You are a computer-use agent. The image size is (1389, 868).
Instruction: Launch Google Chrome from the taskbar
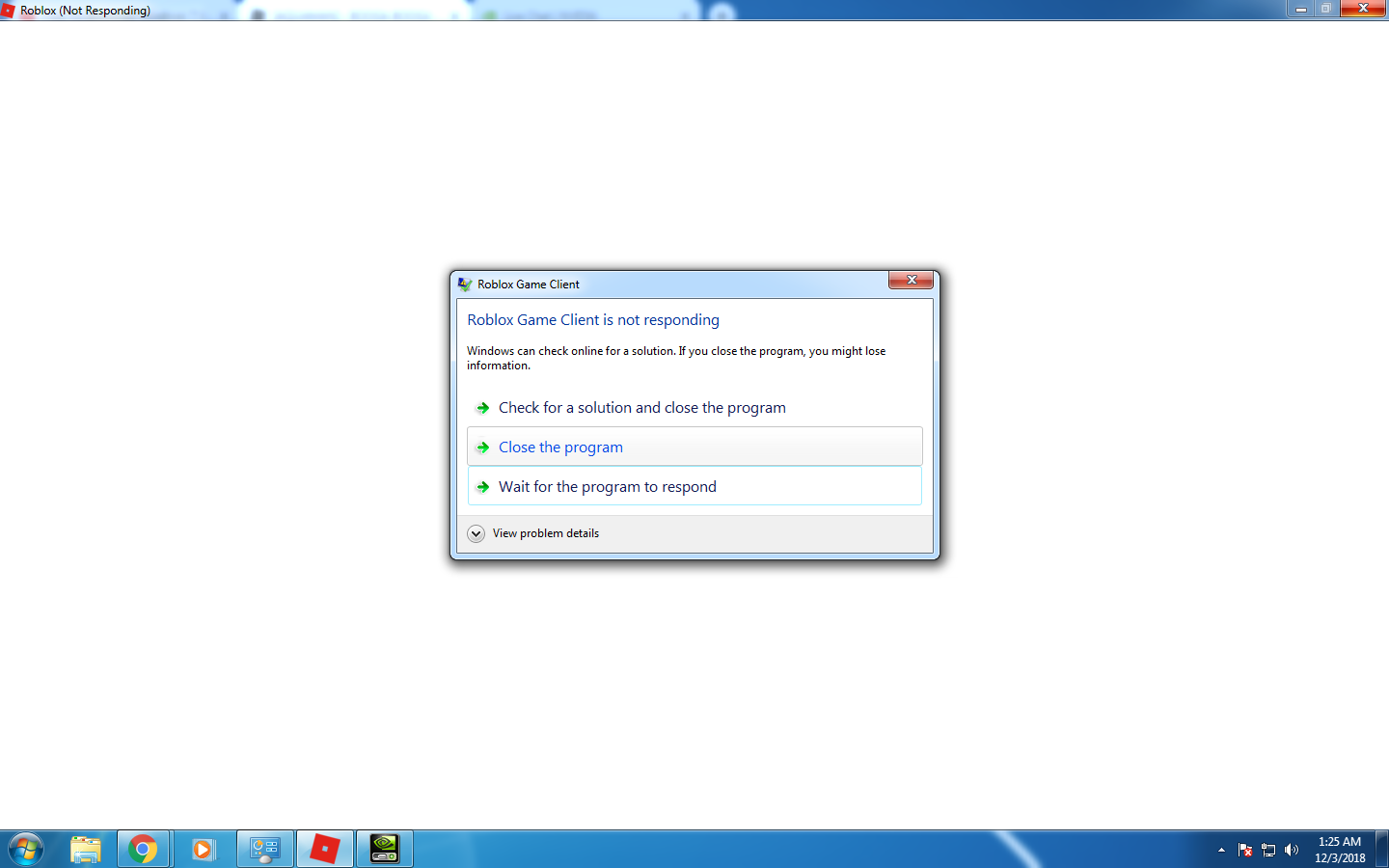pos(143,849)
